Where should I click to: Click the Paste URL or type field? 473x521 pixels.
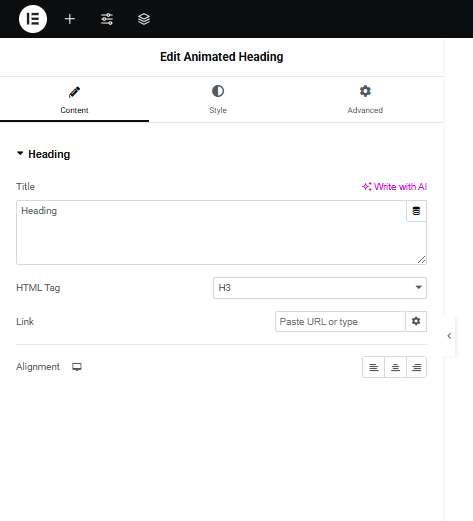tap(340, 322)
